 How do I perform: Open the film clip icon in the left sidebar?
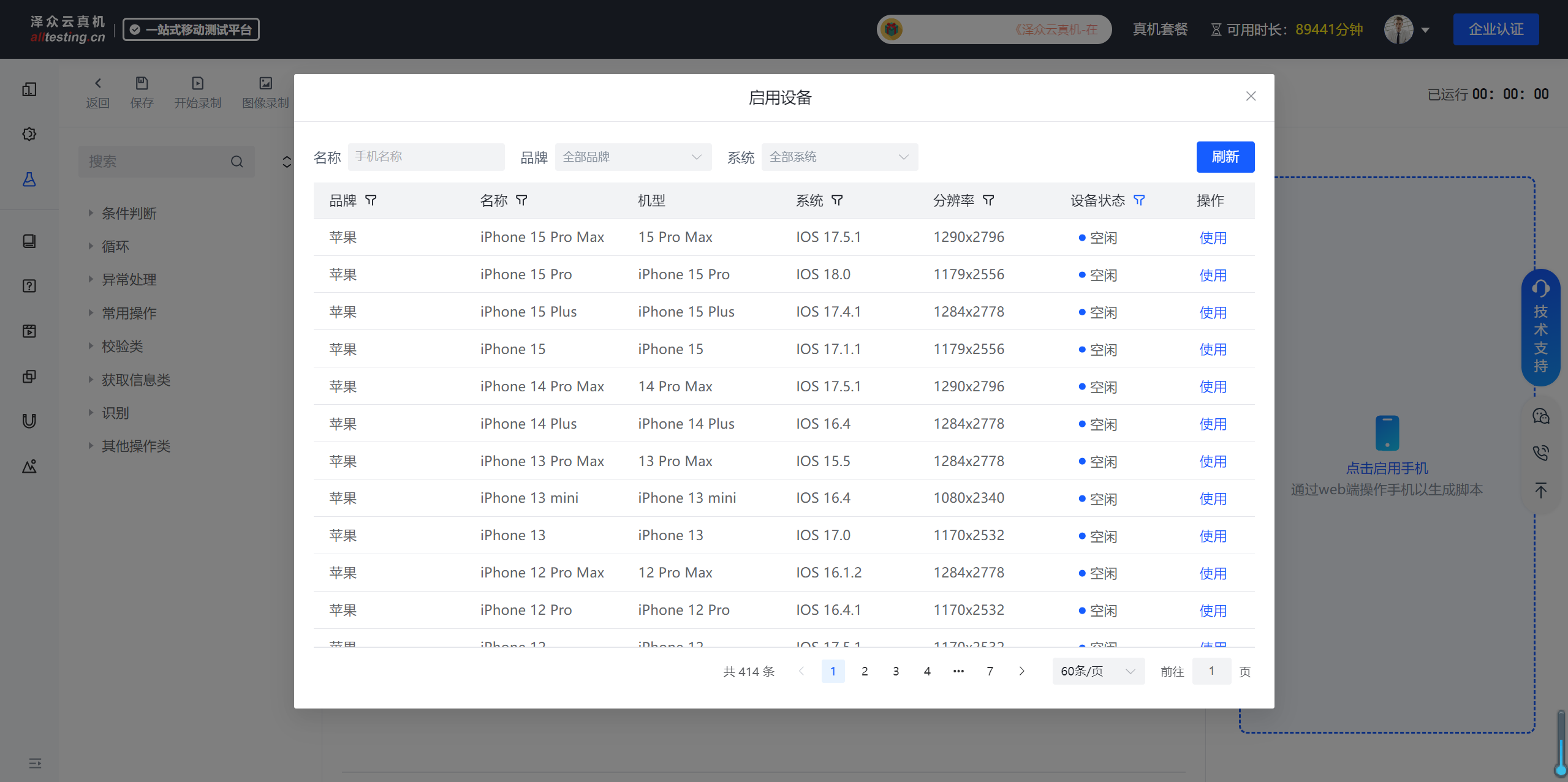pyautogui.click(x=29, y=331)
